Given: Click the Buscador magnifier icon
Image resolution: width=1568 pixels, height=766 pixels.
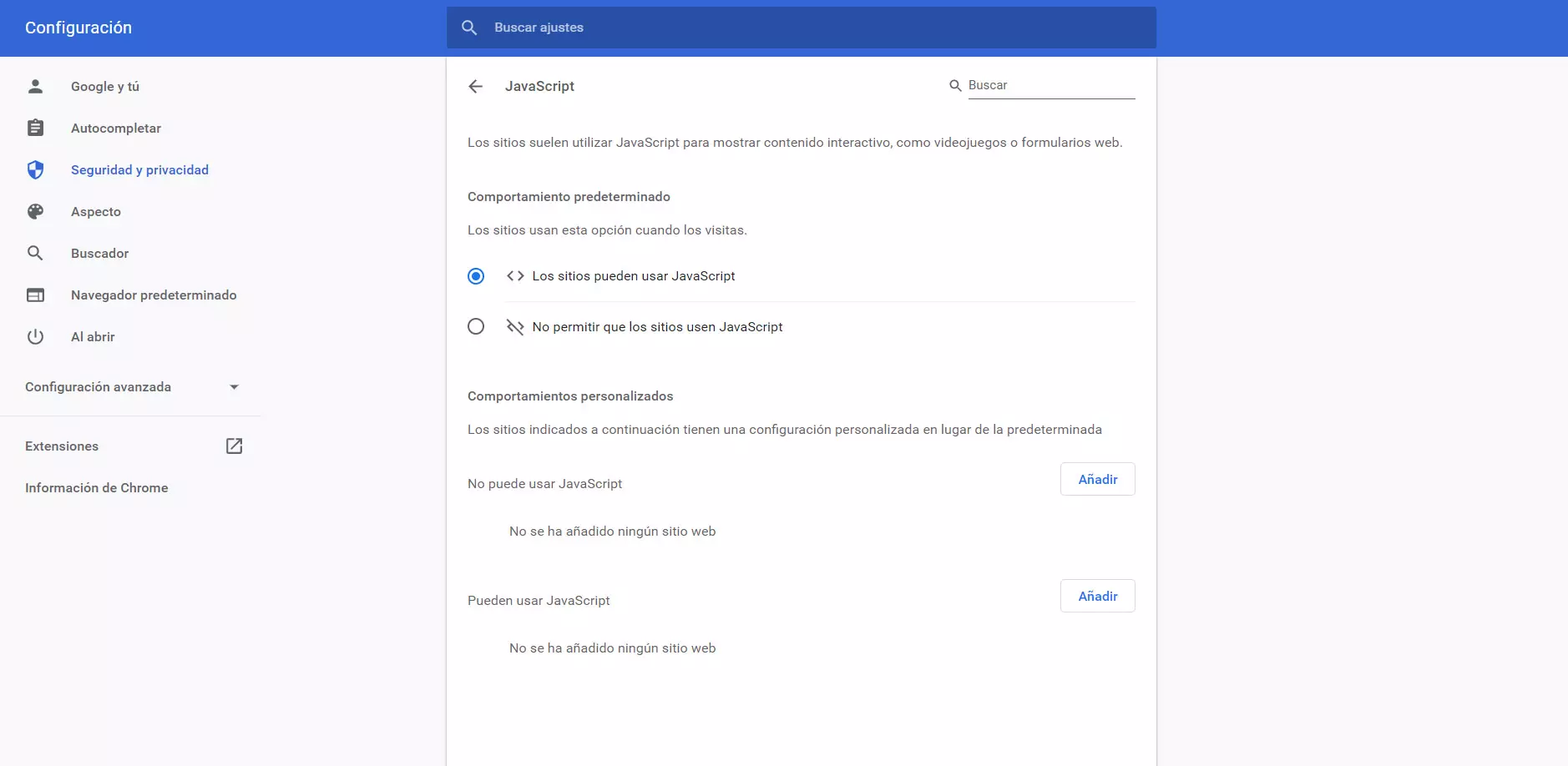Looking at the screenshot, I should (x=35, y=252).
